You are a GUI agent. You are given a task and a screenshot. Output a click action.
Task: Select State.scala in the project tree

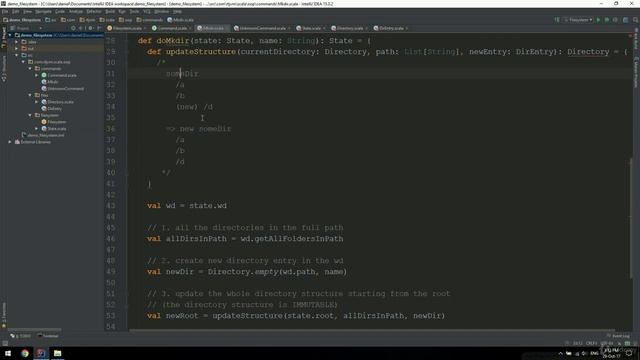pyautogui.click(x=53, y=129)
